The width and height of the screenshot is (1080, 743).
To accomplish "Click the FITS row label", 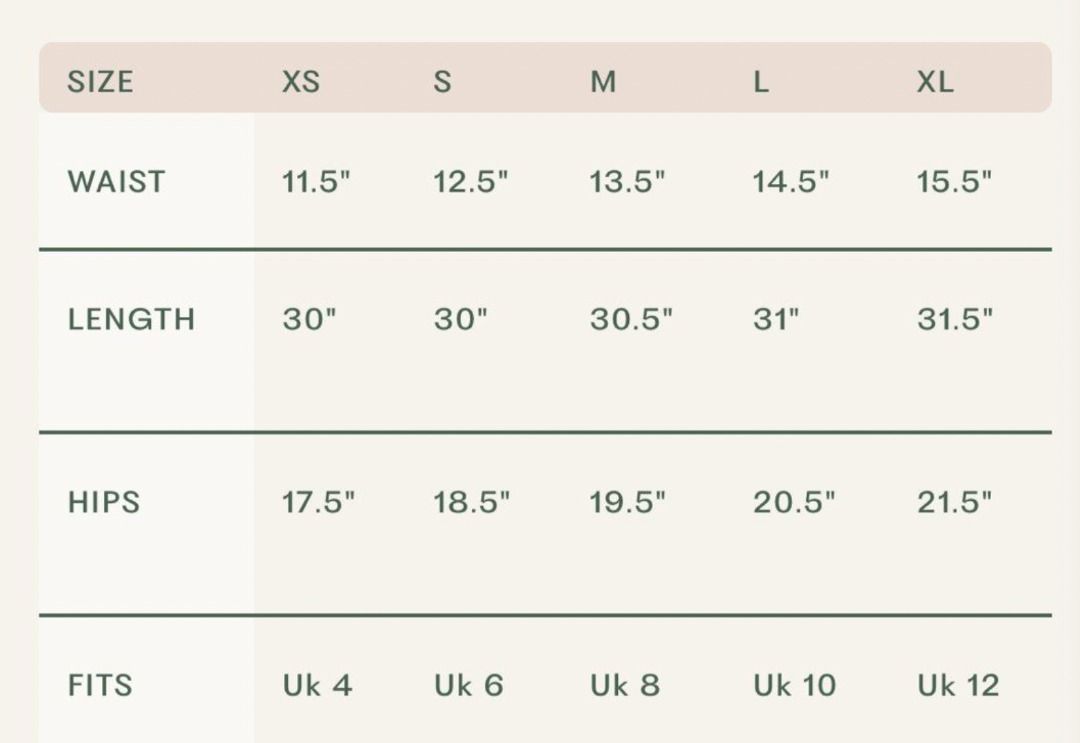I will 100,685.
